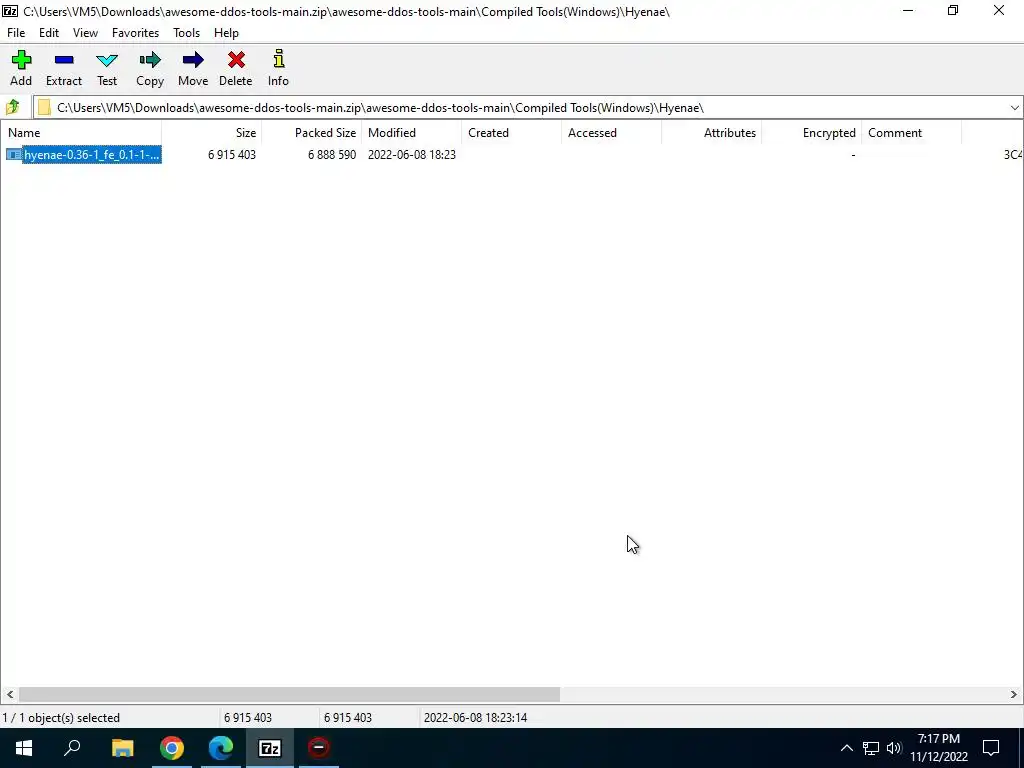Viewport: 1024px width, 768px height.
Task: Click the red Delete icon
Action: (236, 61)
